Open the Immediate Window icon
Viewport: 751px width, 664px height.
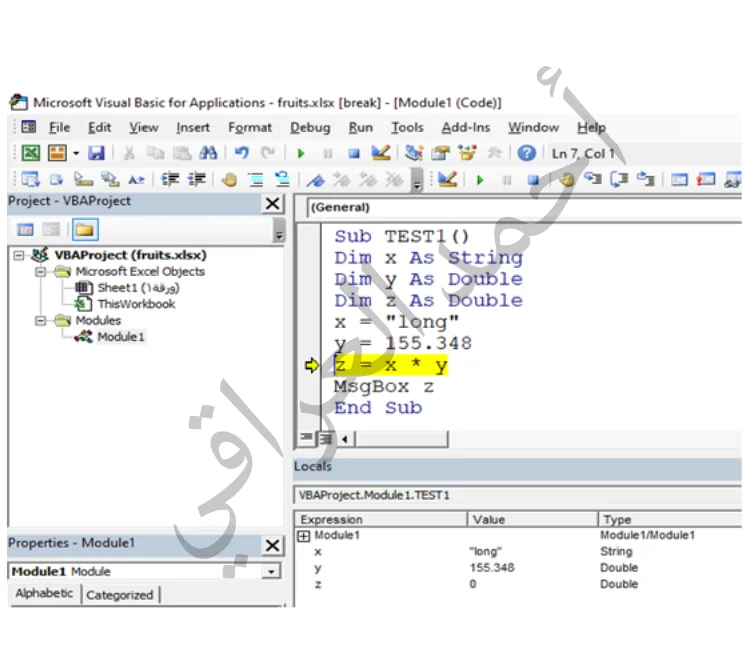(705, 180)
